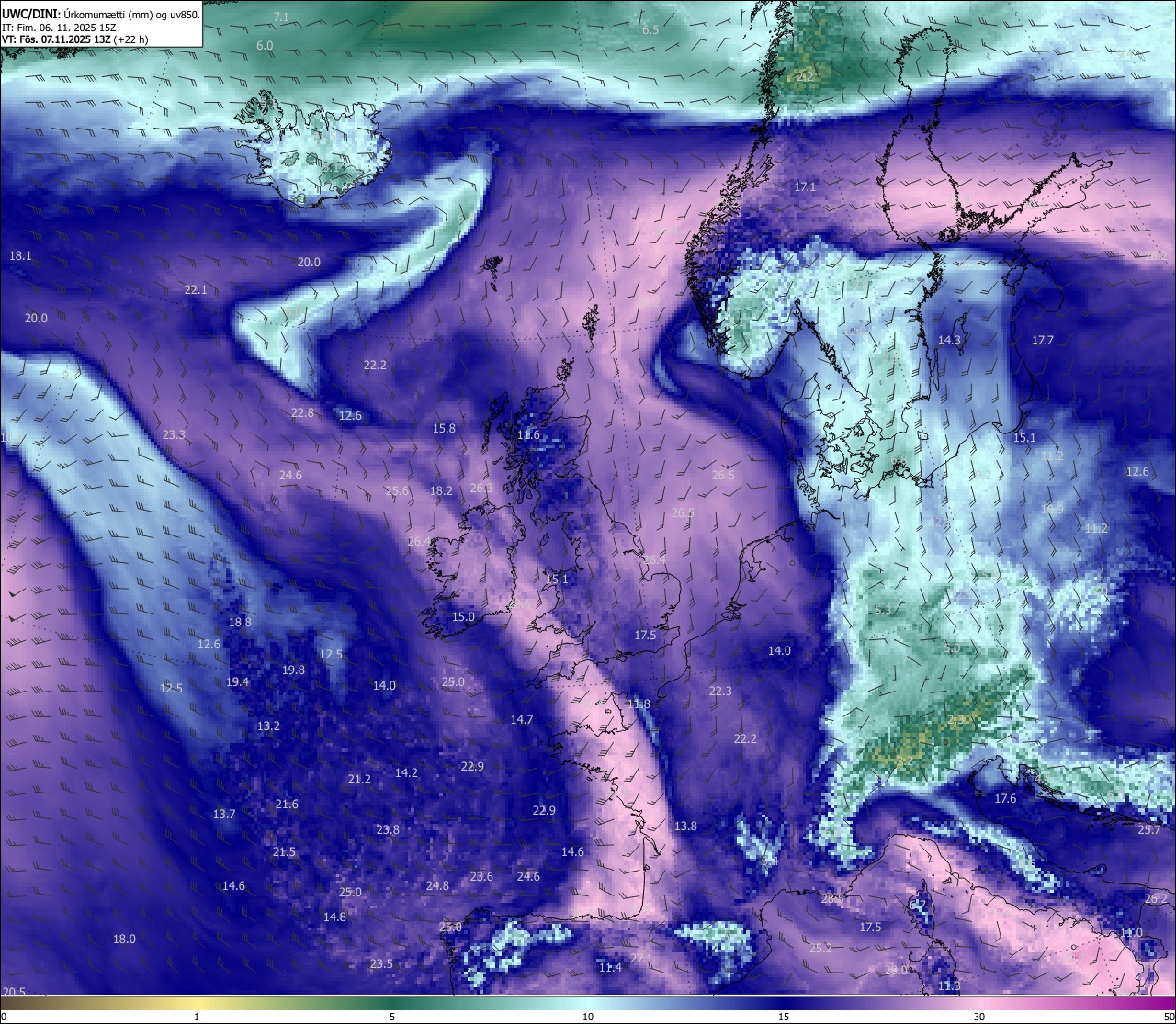Click the 19.8 value label
The image size is (1176, 1024).
[x=293, y=670]
